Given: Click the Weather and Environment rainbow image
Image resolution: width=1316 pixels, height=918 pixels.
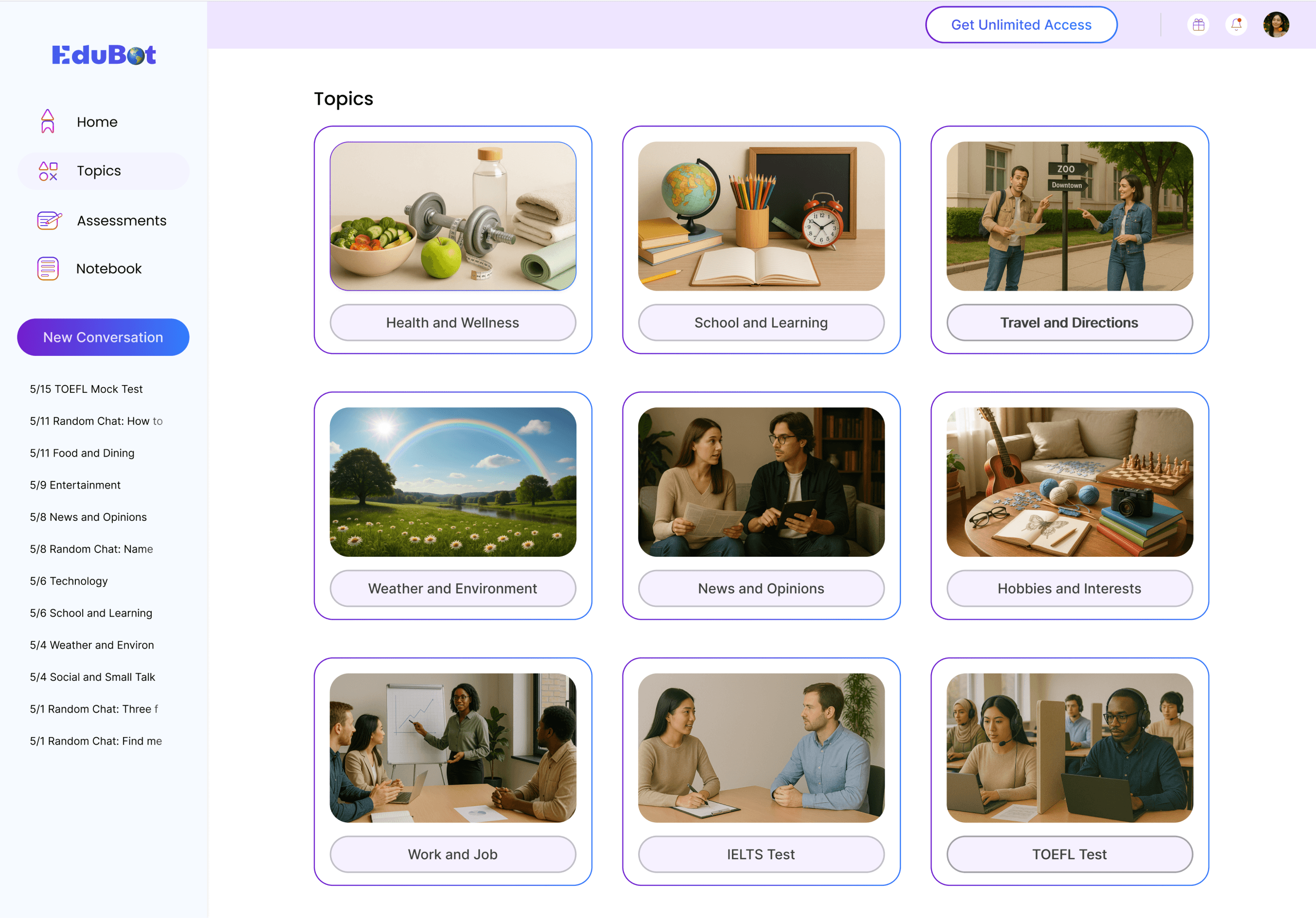Looking at the screenshot, I should pyautogui.click(x=453, y=482).
